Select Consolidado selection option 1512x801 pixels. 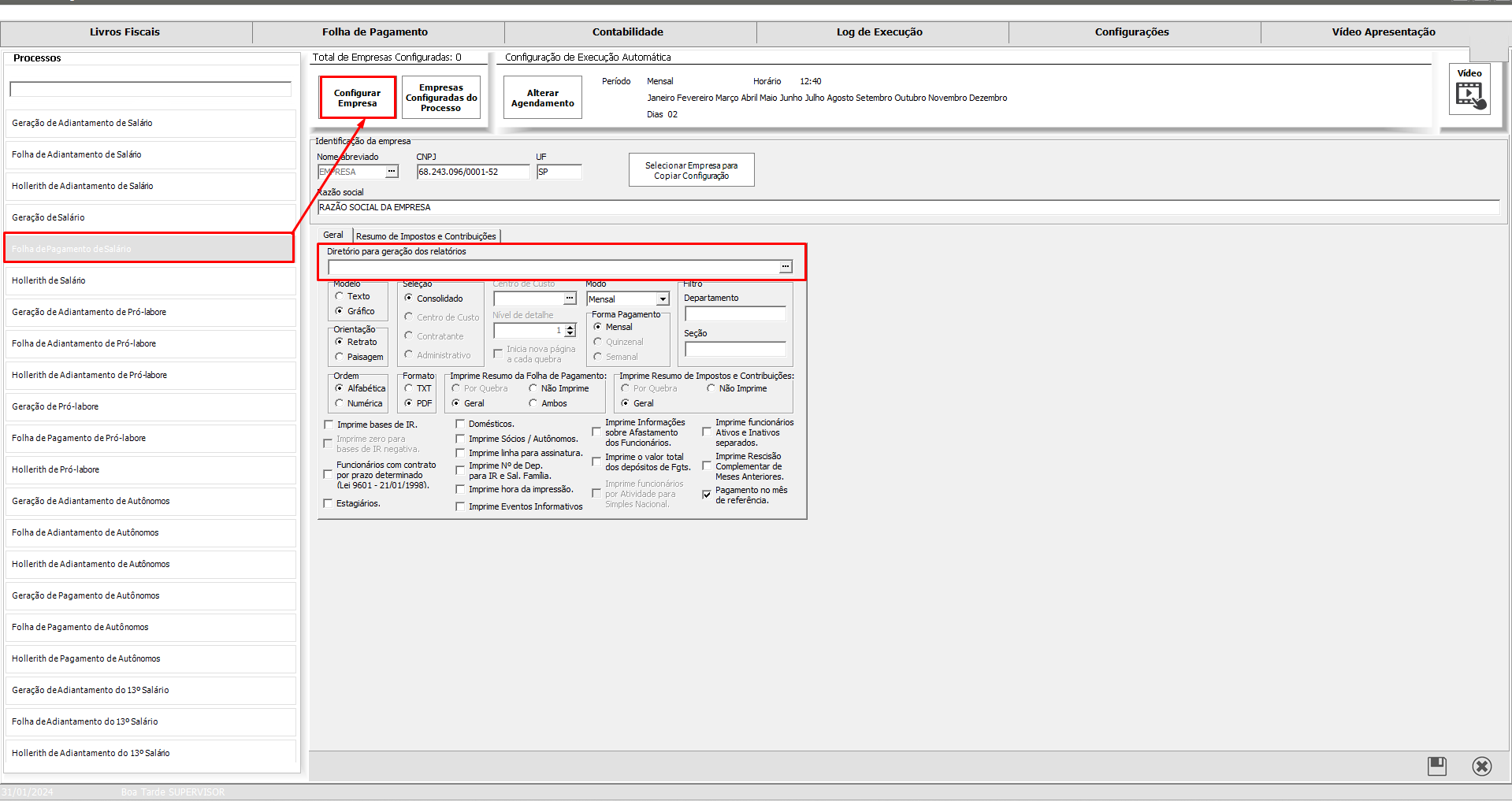point(409,299)
